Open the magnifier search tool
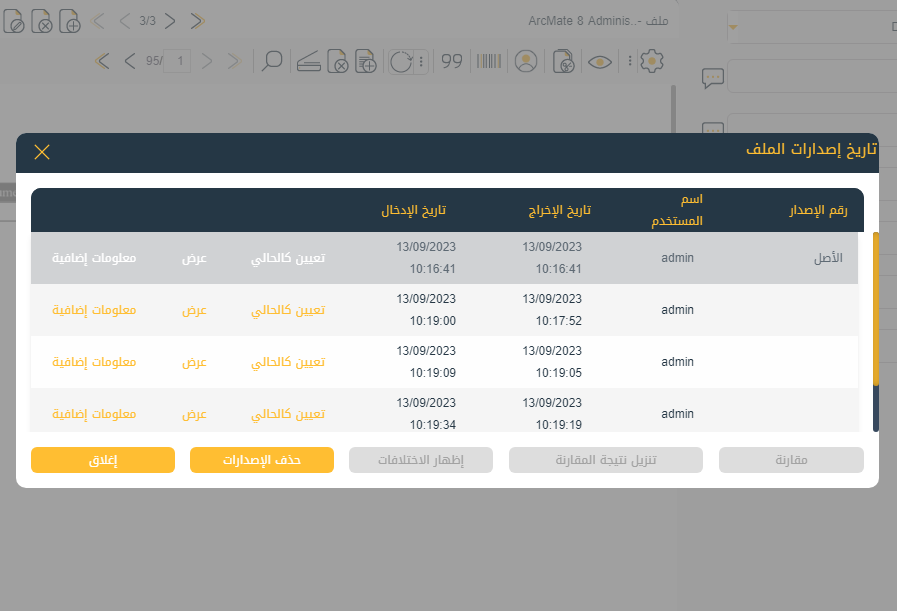This screenshot has width=897, height=611. point(271,62)
